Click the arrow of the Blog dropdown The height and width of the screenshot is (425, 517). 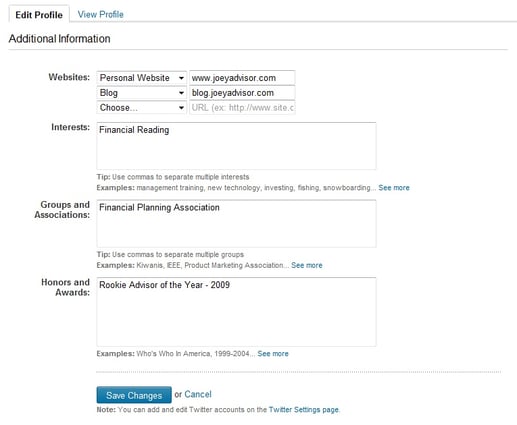pos(181,93)
